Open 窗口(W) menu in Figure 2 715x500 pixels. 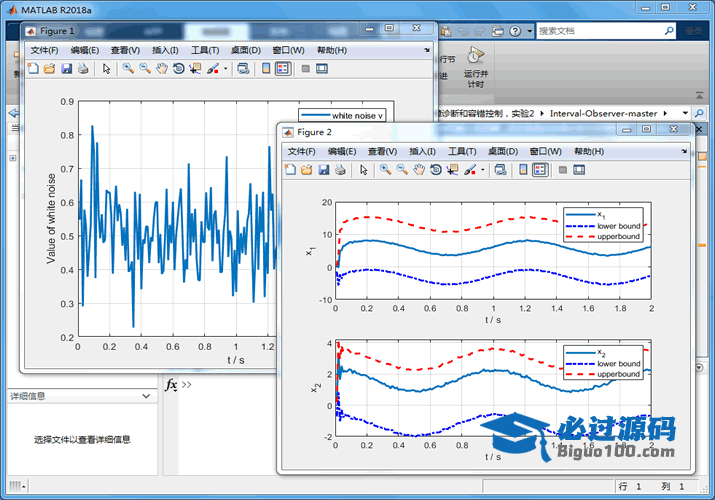545,151
